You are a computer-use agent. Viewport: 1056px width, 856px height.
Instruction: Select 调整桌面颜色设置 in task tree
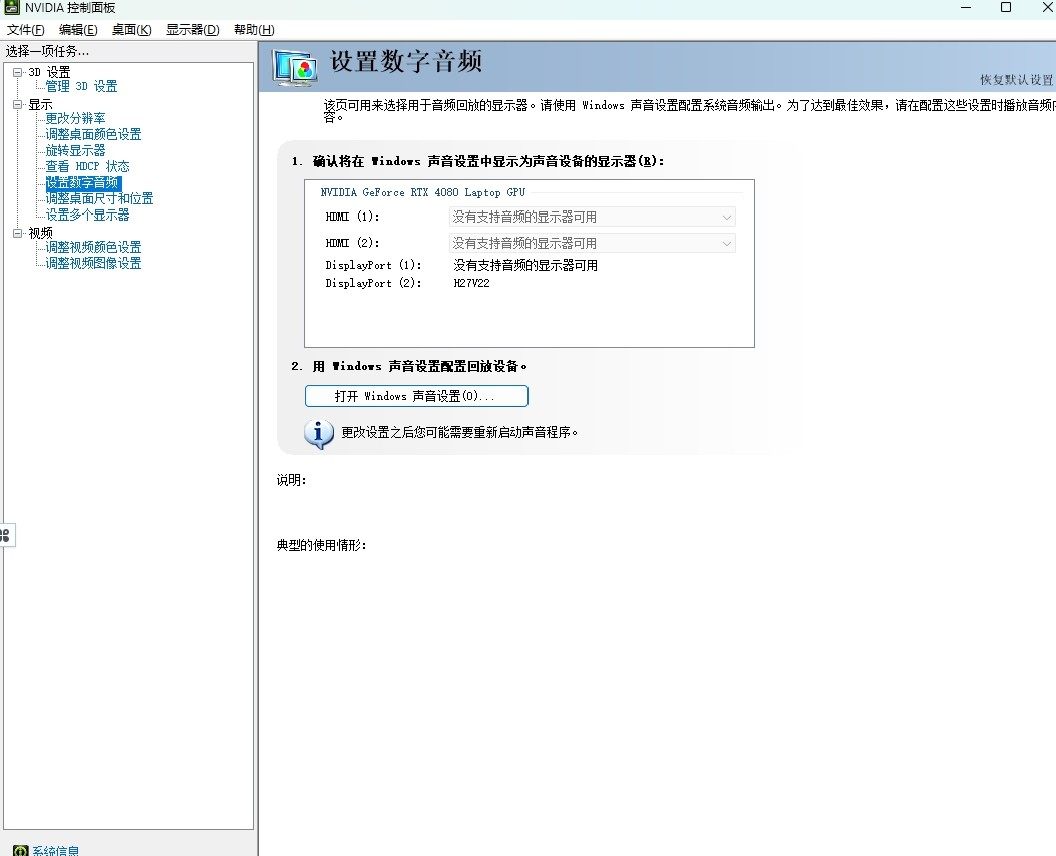94,134
